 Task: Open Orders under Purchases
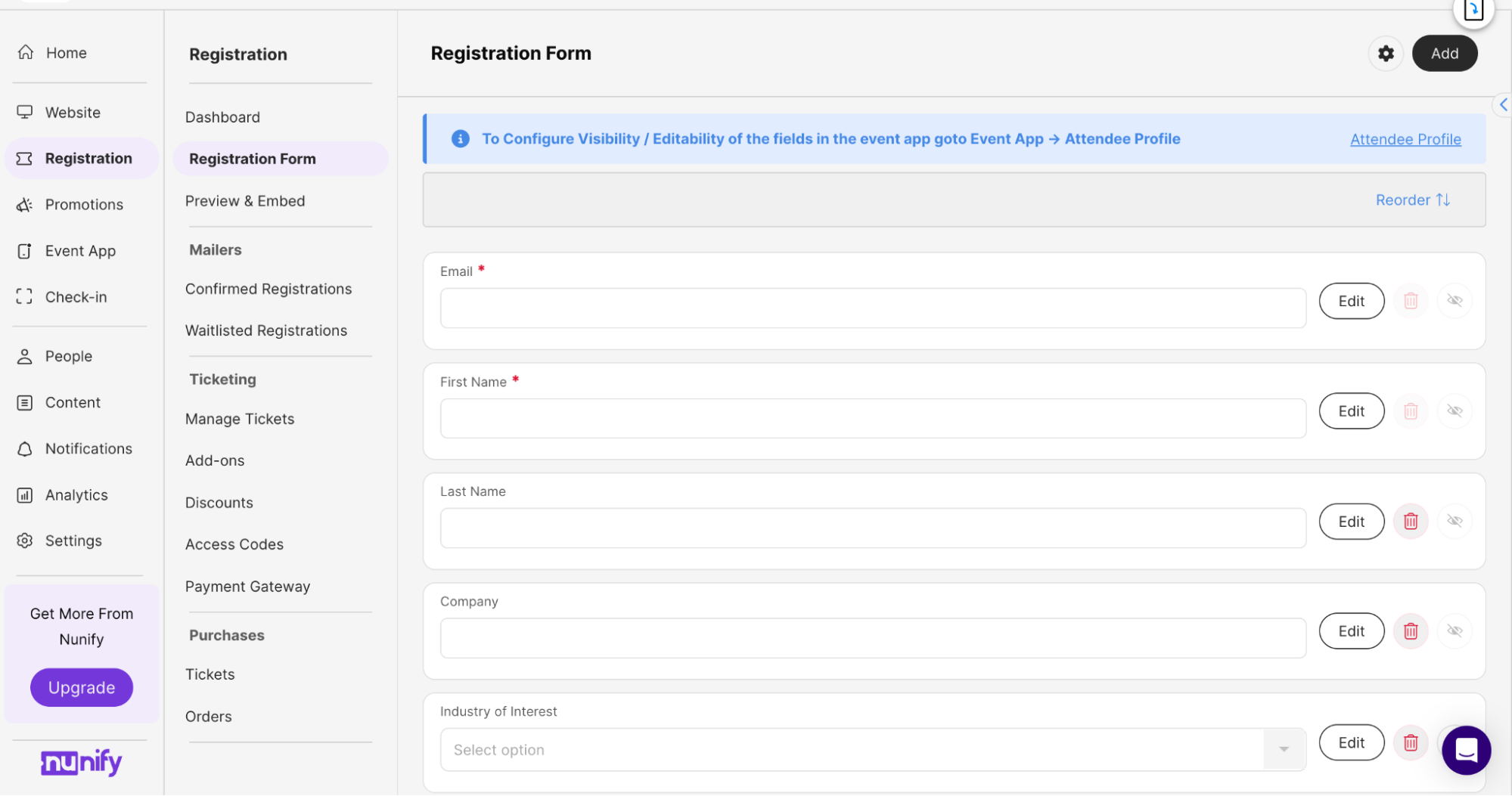pyautogui.click(x=208, y=717)
